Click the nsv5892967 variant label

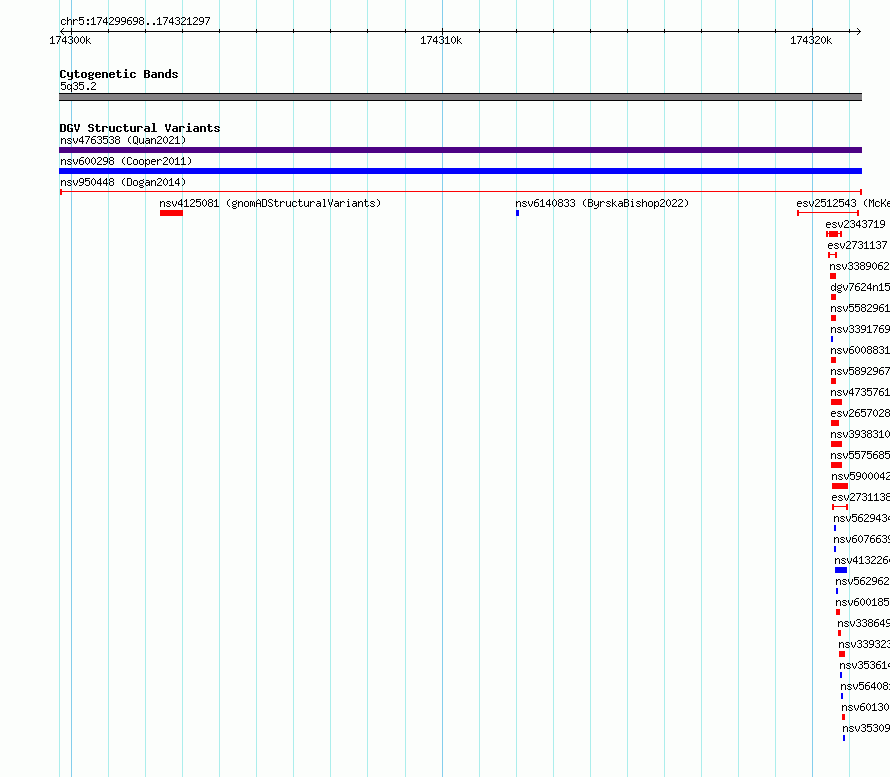tap(860, 371)
